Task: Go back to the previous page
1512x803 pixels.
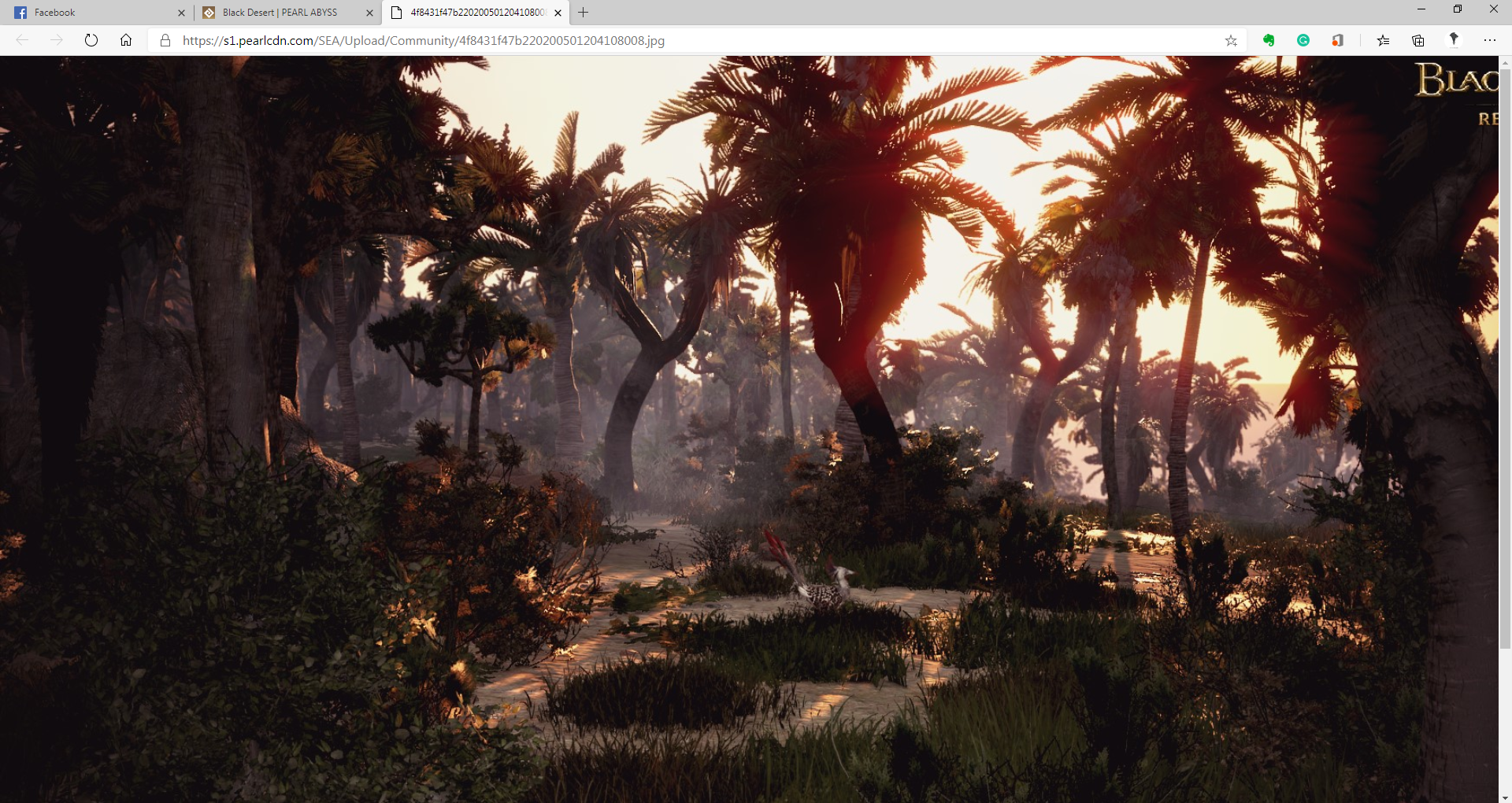Action: (x=22, y=40)
